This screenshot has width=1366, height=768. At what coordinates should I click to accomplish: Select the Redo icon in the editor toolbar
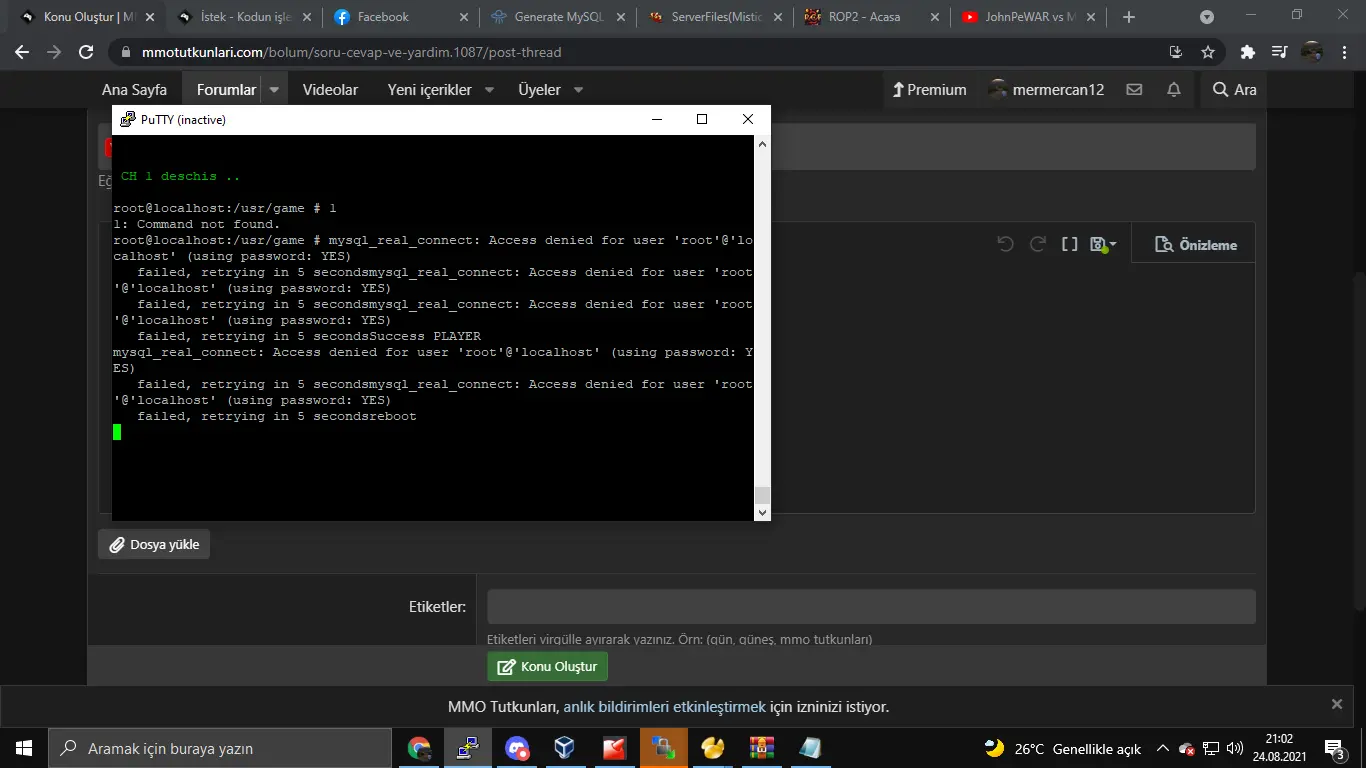pyautogui.click(x=1036, y=242)
